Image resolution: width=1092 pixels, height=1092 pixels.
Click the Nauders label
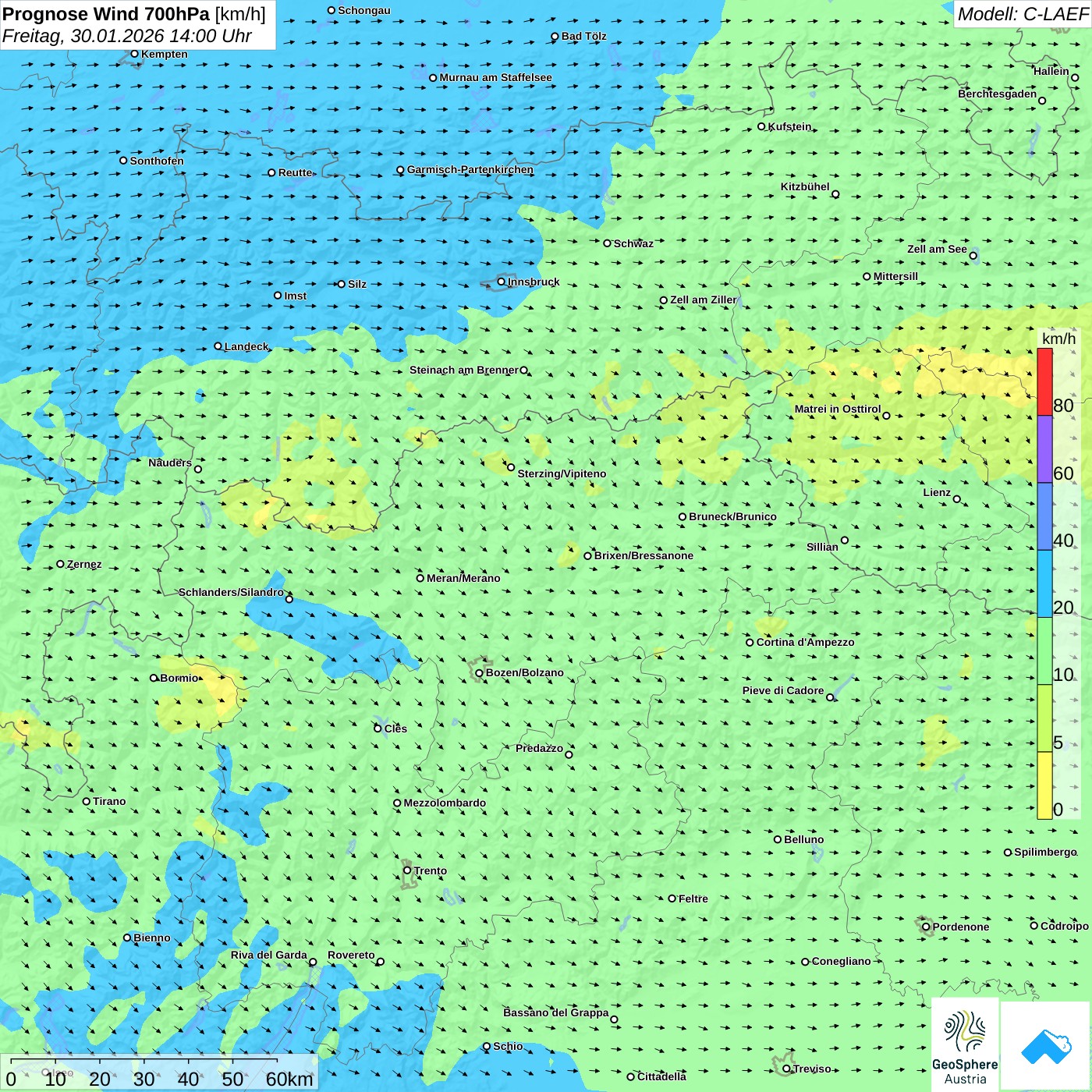pyautogui.click(x=170, y=463)
